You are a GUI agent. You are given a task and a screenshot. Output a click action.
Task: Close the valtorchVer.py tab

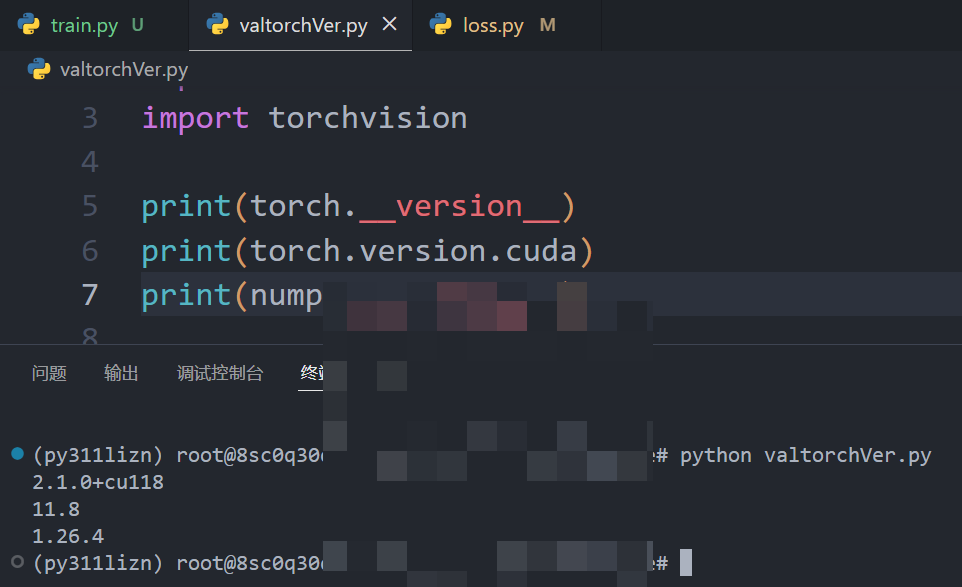coord(390,24)
